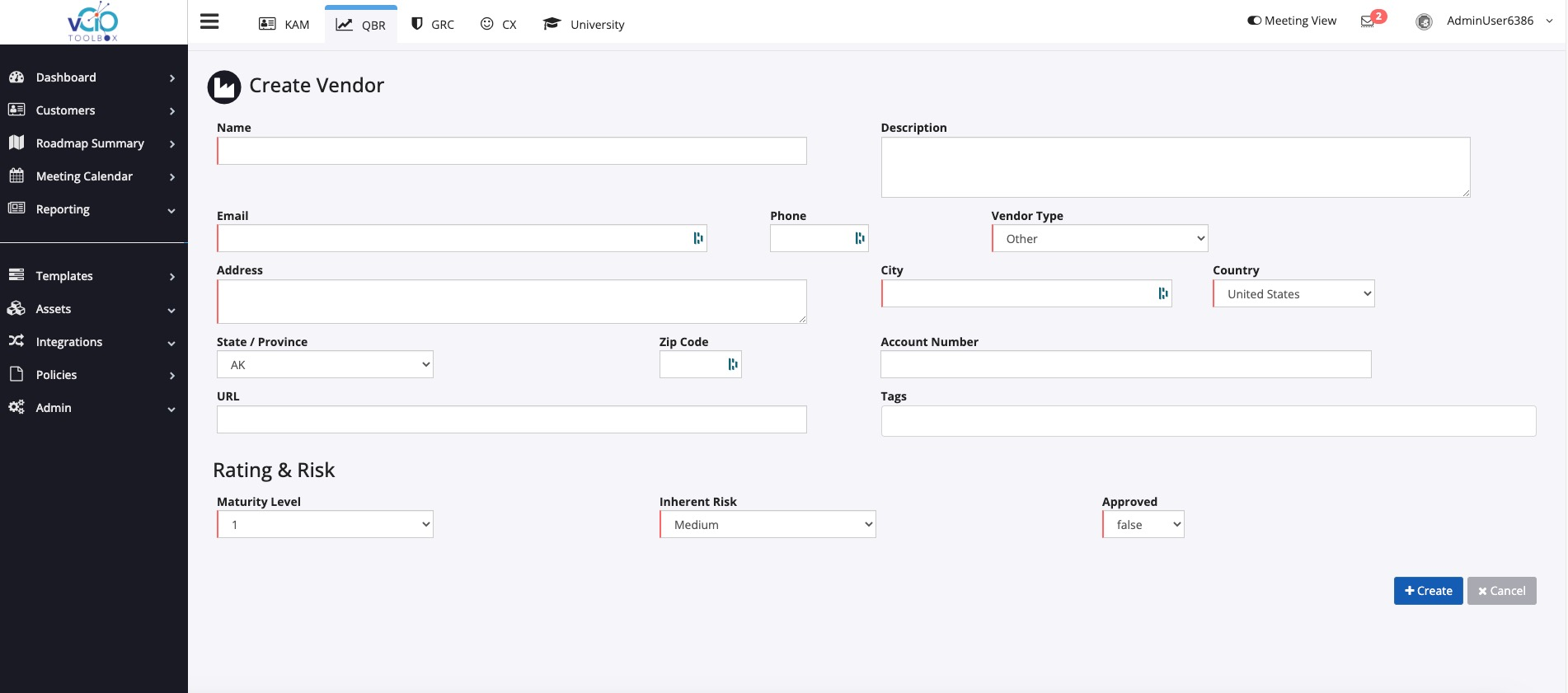The width and height of the screenshot is (1568, 693).
Task: Open the Country dropdown
Action: 1293,293
